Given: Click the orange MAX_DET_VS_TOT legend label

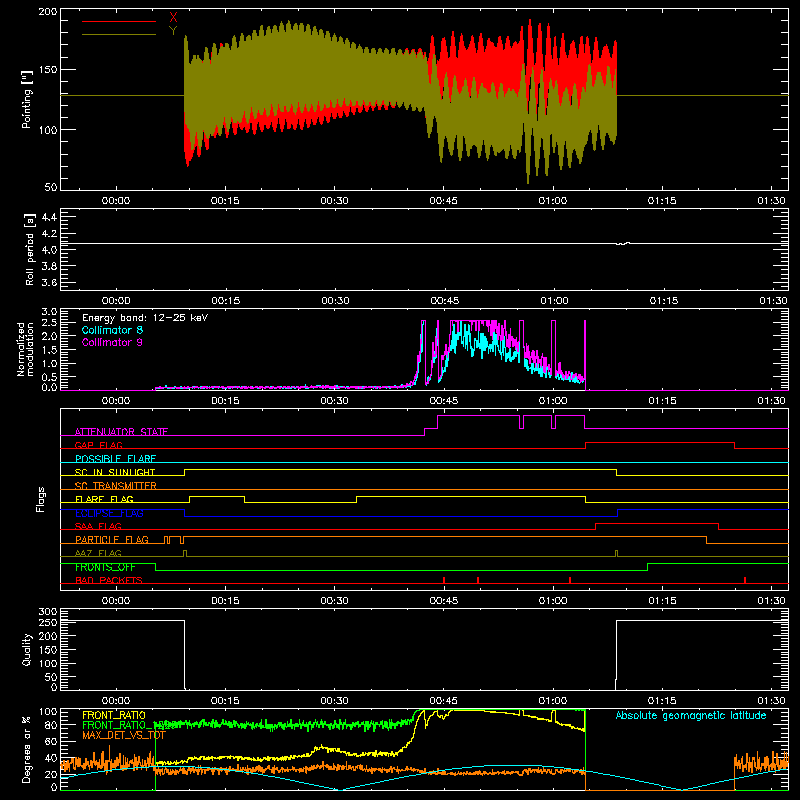Looking at the screenshot, I should [x=124, y=735].
